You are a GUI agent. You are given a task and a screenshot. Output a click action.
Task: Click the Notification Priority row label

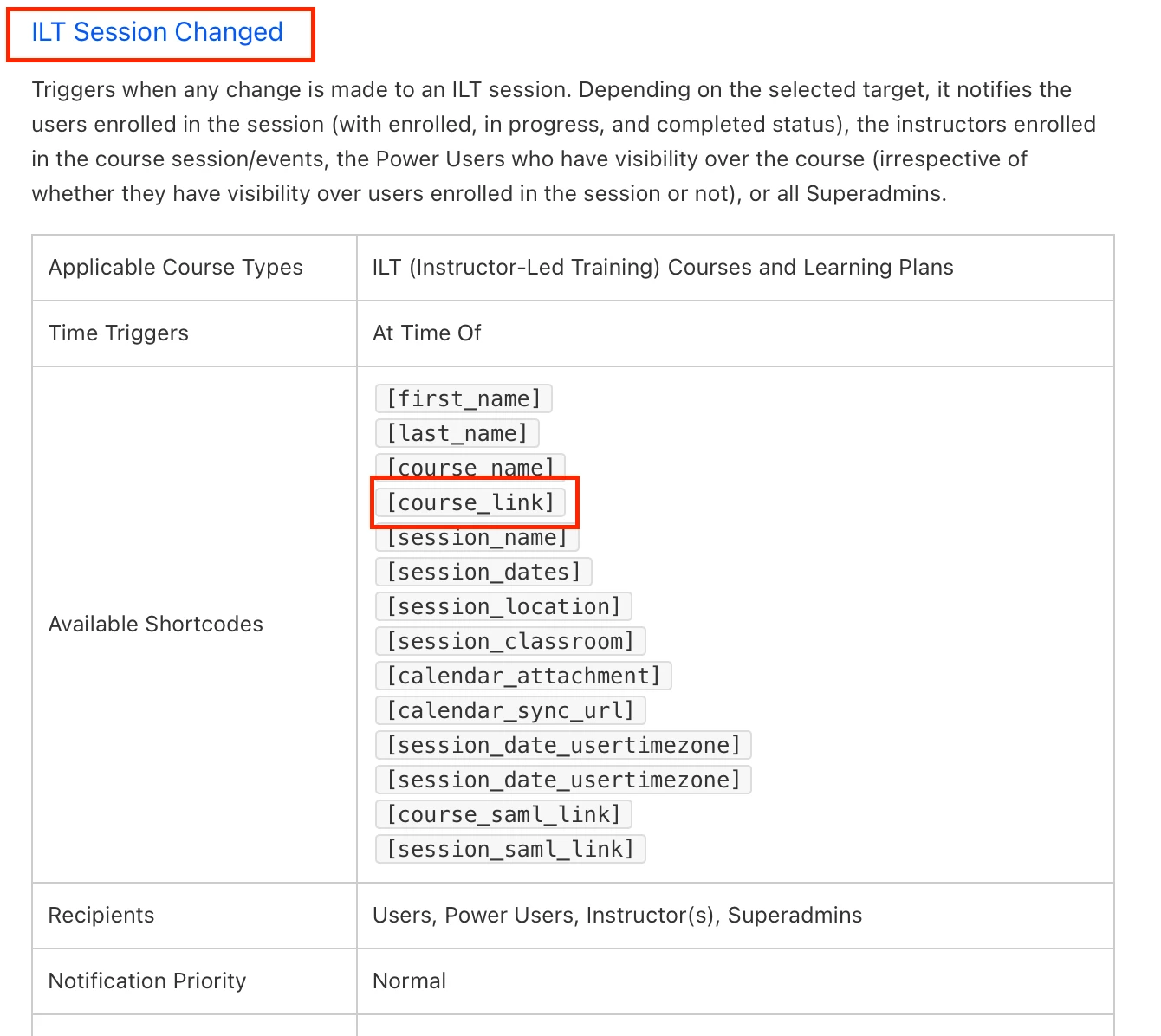[x=147, y=981]
